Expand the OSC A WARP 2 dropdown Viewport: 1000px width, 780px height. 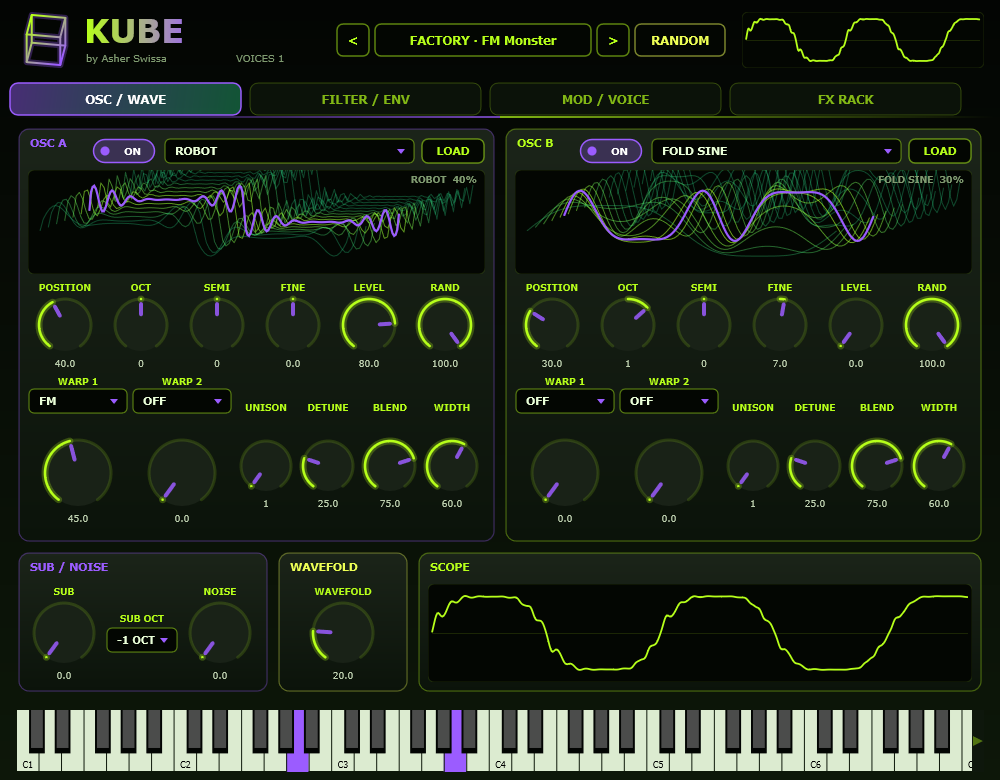coord(182,401)
